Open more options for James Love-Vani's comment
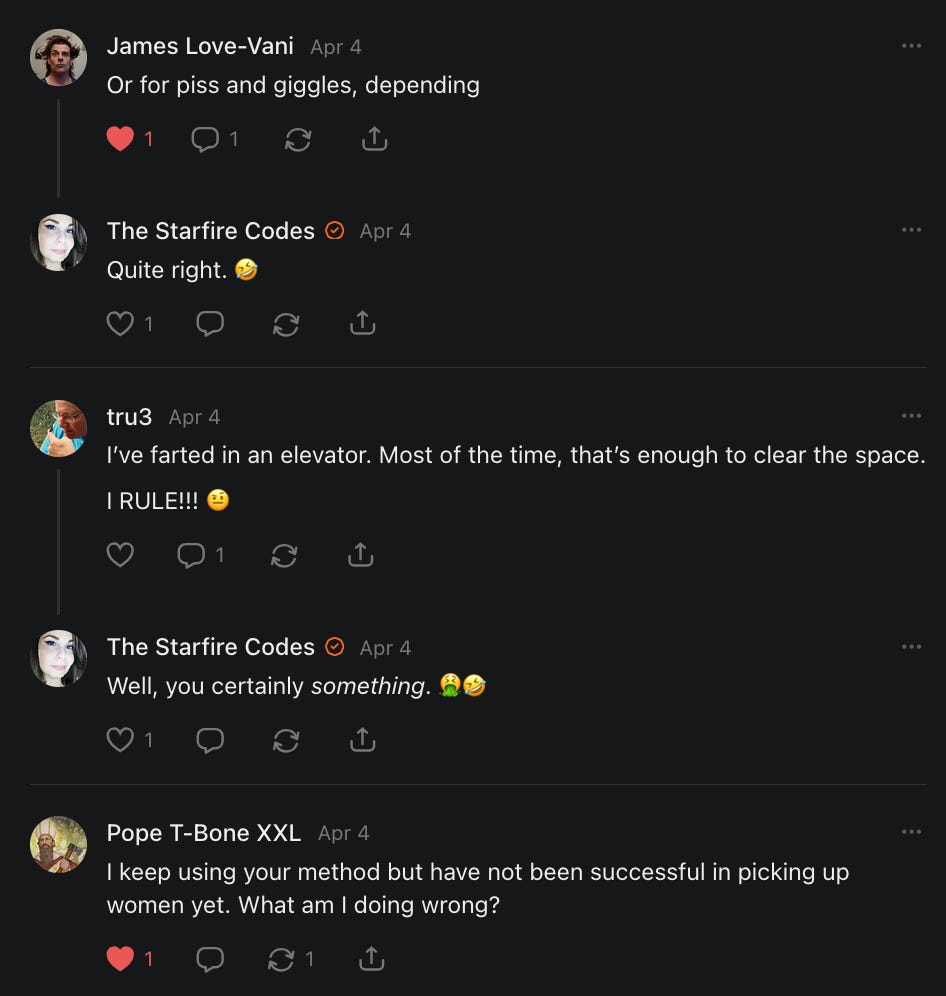Image resolution: width=946 pixels, height=996 pixels. (x=910, y=46)
